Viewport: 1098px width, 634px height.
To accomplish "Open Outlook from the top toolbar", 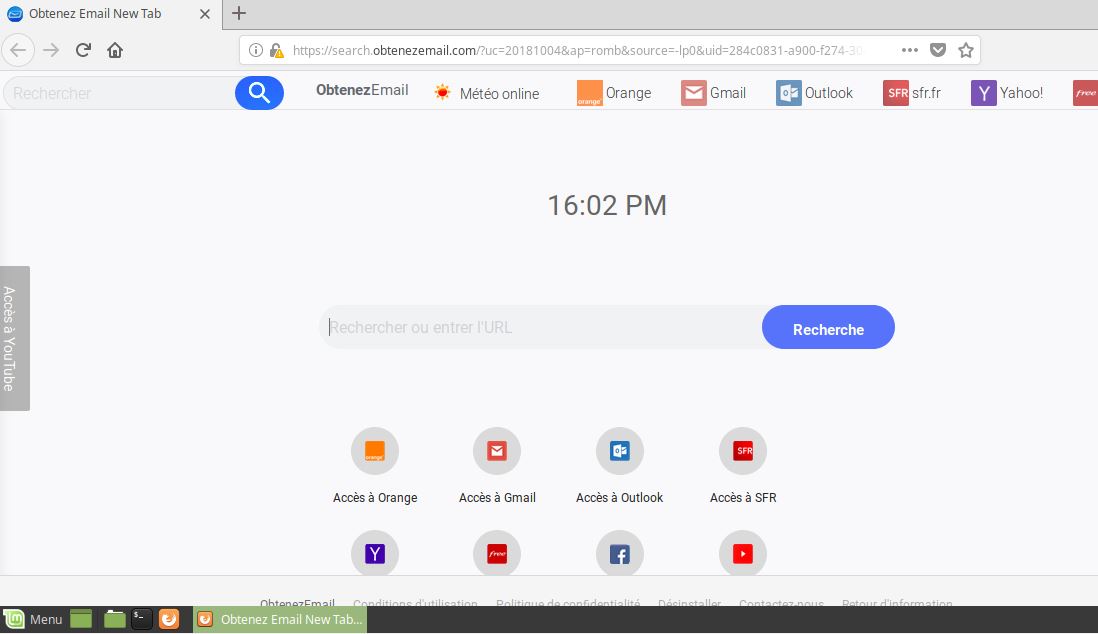I will (x=814, y=93).
